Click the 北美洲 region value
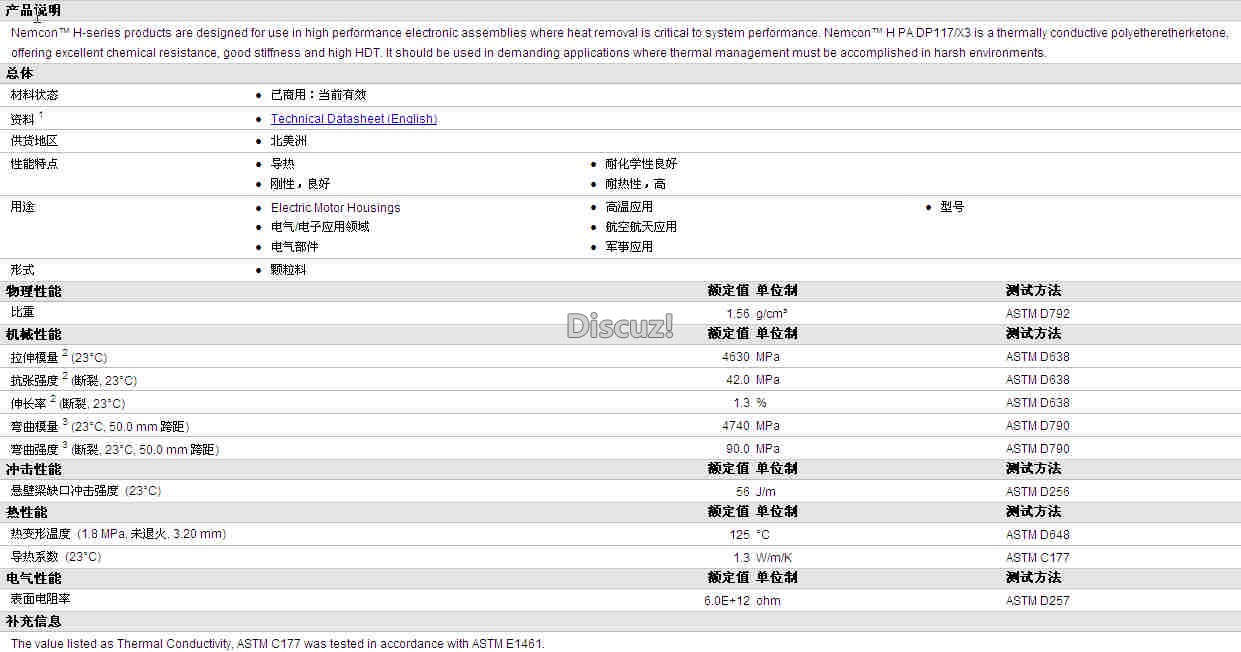1241x652 pixels. [289, 141]
